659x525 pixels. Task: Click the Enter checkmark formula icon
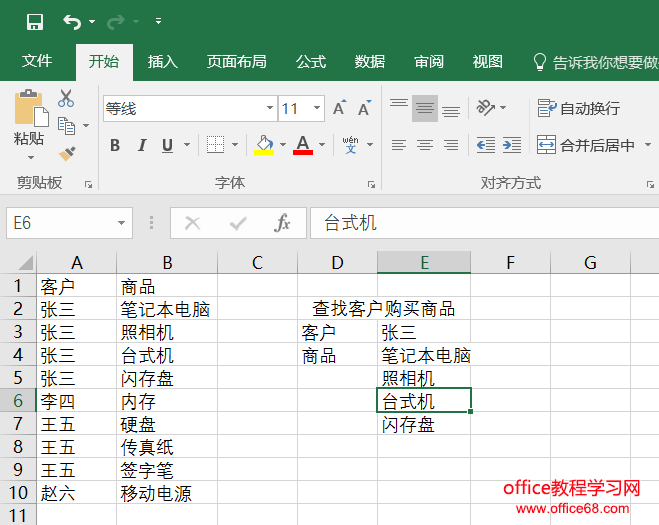238,223
